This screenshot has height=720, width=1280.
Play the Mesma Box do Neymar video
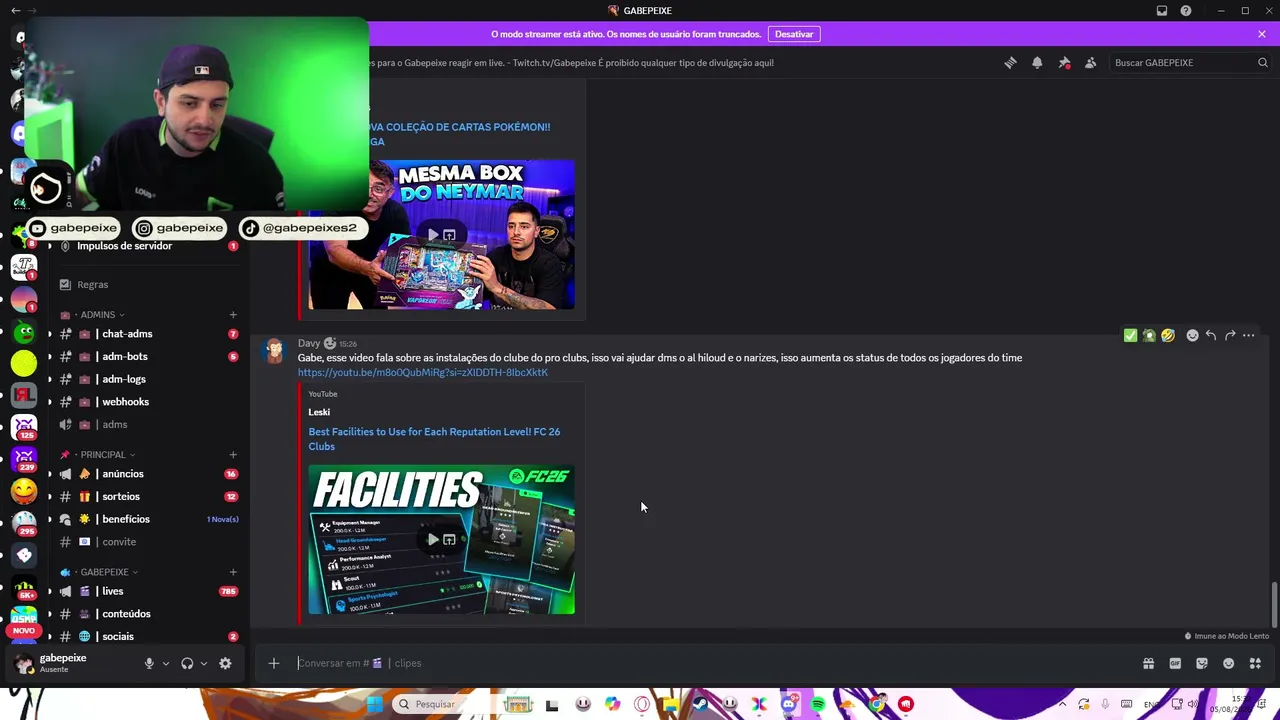click(x=433, y=235)
